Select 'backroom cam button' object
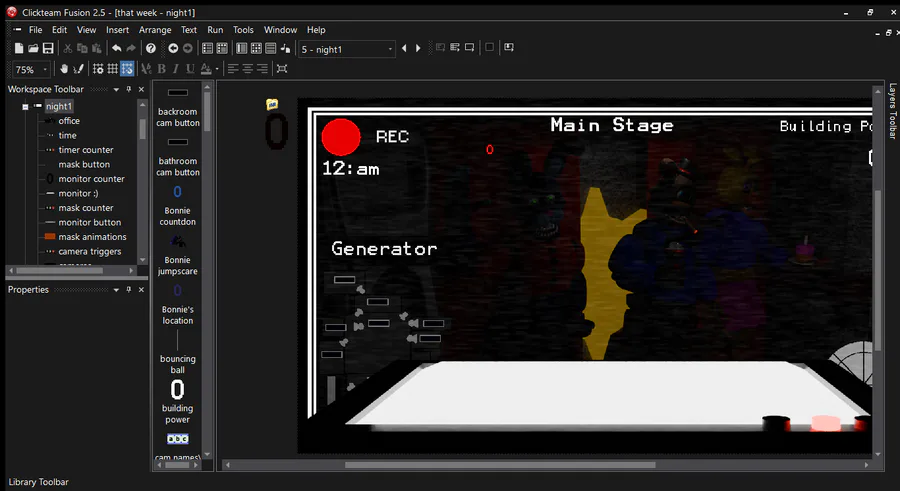900x491 pixels. [x=177, y=107]
